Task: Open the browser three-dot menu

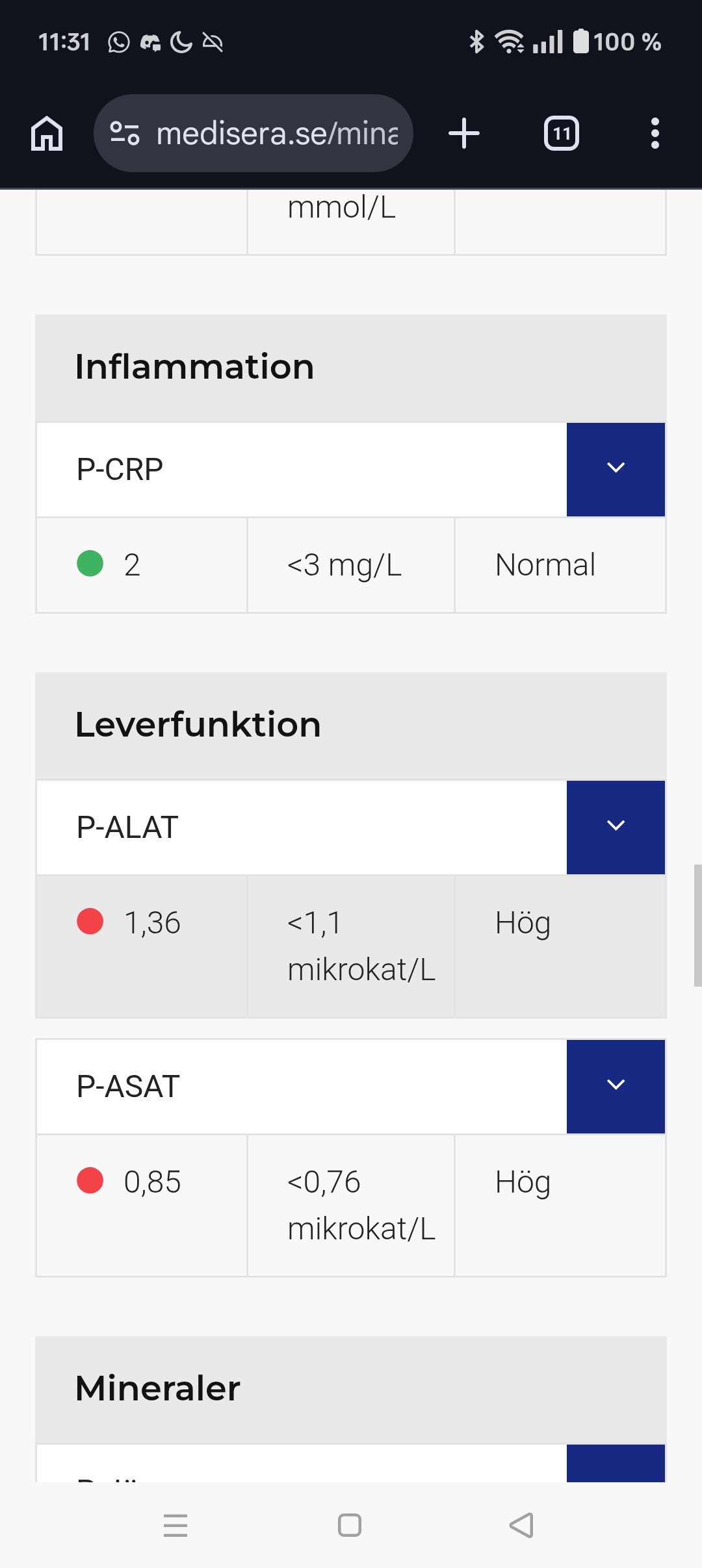Action: (x=655, y=133)
